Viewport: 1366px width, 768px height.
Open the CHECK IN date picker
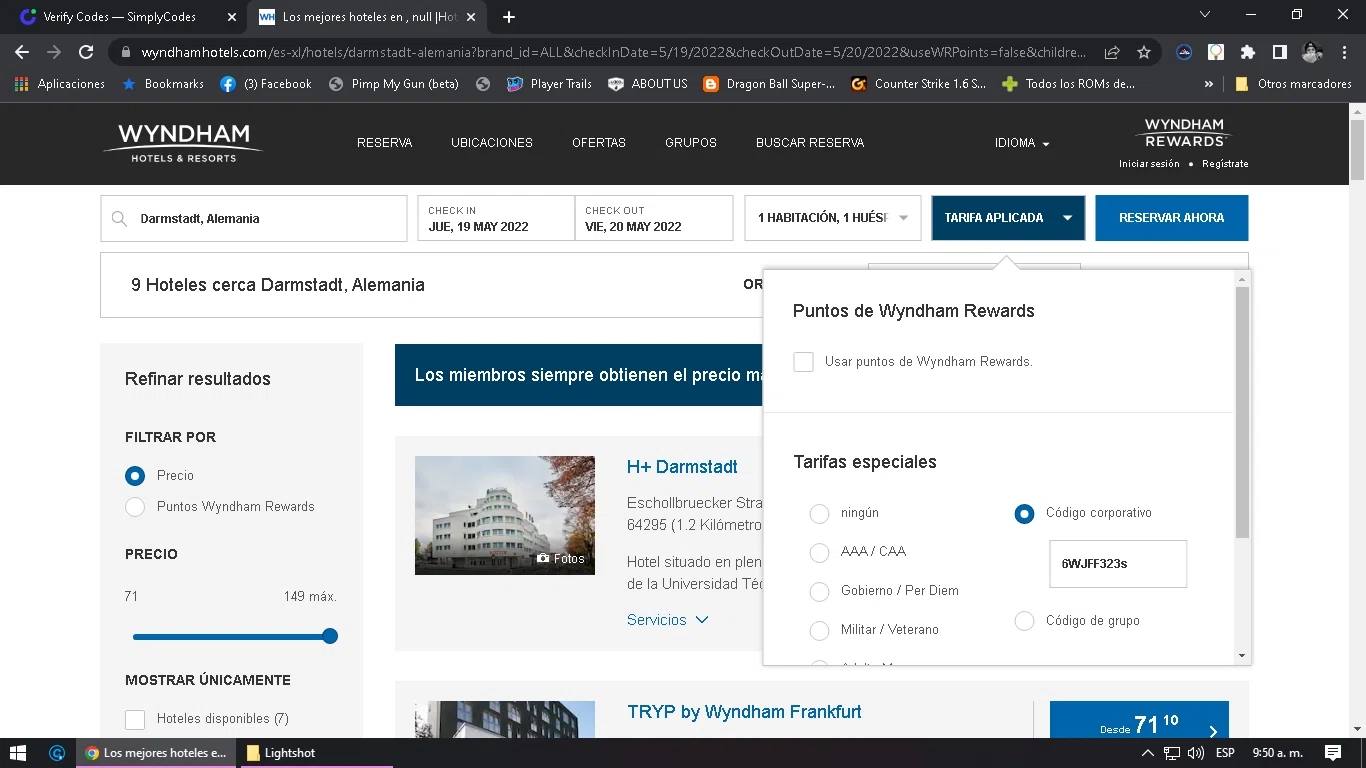tap(496, 218)
